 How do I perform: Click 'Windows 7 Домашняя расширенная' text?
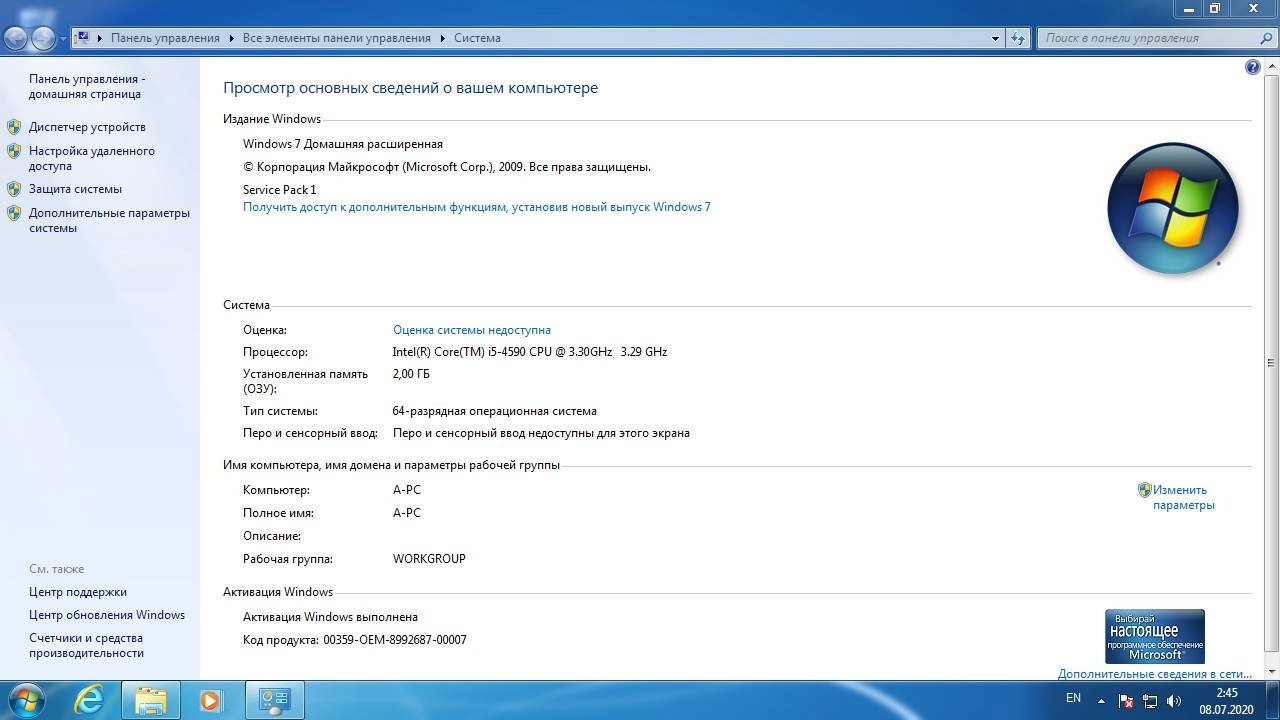[343, 144]
